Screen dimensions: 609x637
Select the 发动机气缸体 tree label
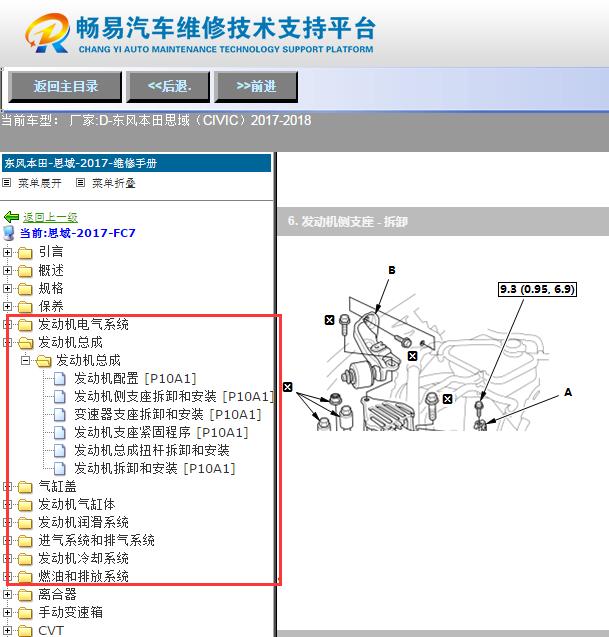(77, 505)
